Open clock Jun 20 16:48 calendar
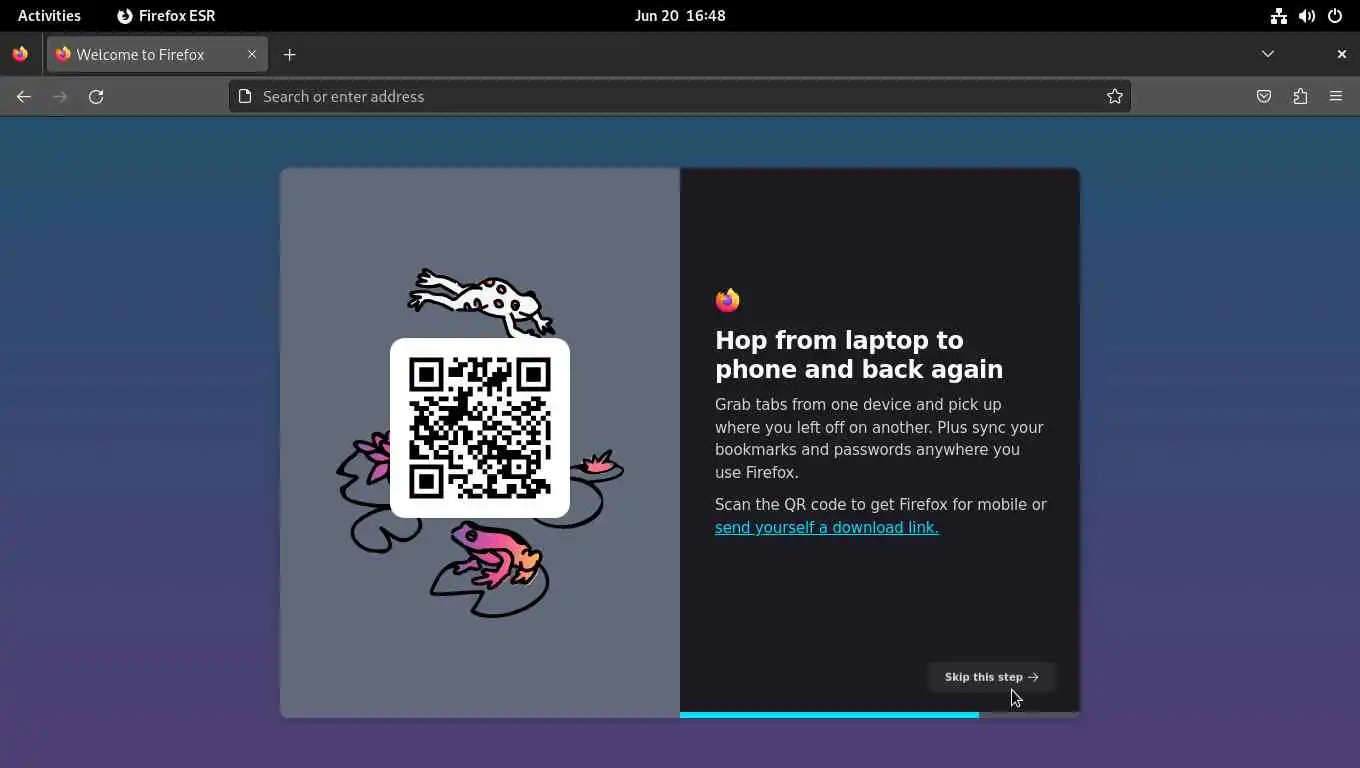This screenshot has width=1360, height=768. click(x=680, y=16)
